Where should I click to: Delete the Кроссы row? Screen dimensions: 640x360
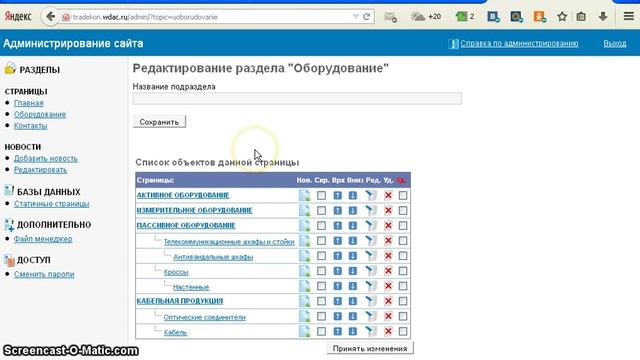click(388, 271)
